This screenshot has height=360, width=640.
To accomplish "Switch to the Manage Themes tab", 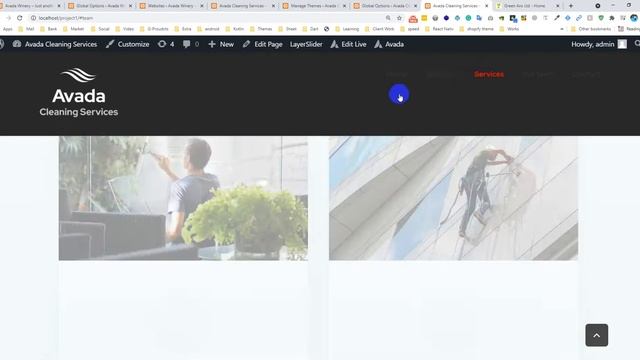I will tap(314, 6).
